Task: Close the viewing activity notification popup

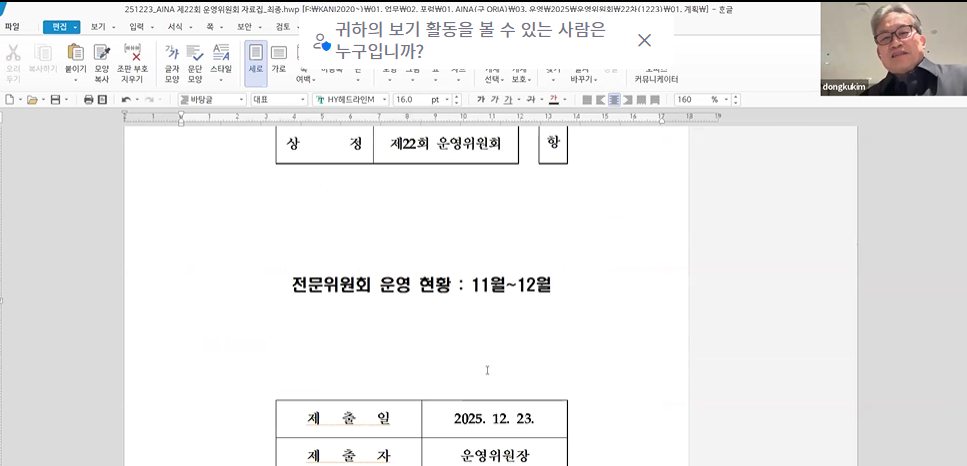Action: tap(644, 40)
